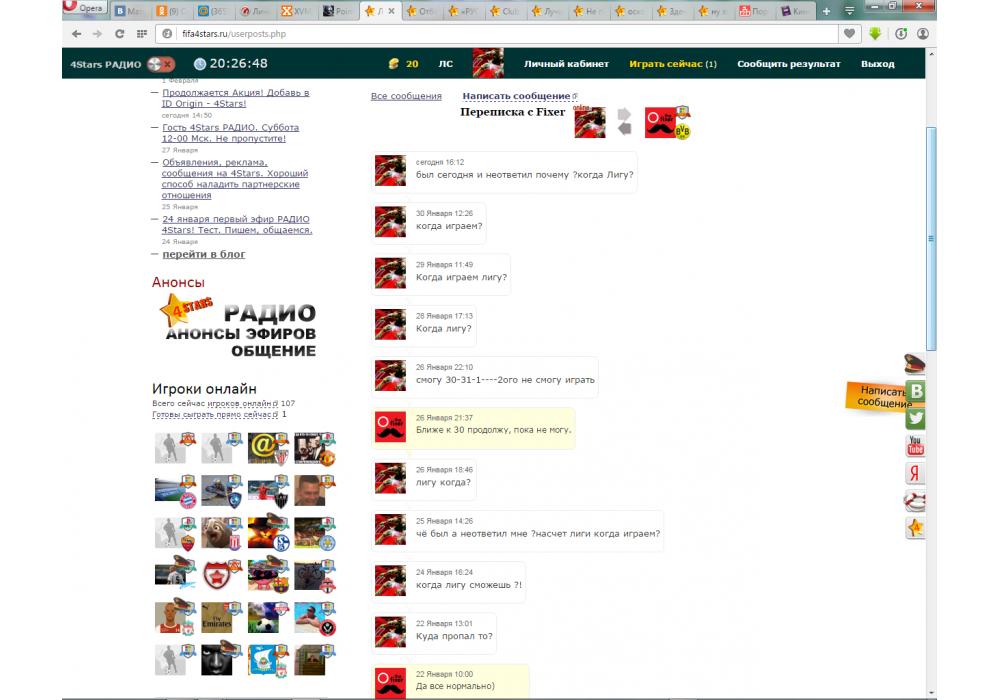Image resolution: width=1000 pixels, height=700 pixels.
Task: Switch to the XVM browser tab
Action: tap(297, 11)
